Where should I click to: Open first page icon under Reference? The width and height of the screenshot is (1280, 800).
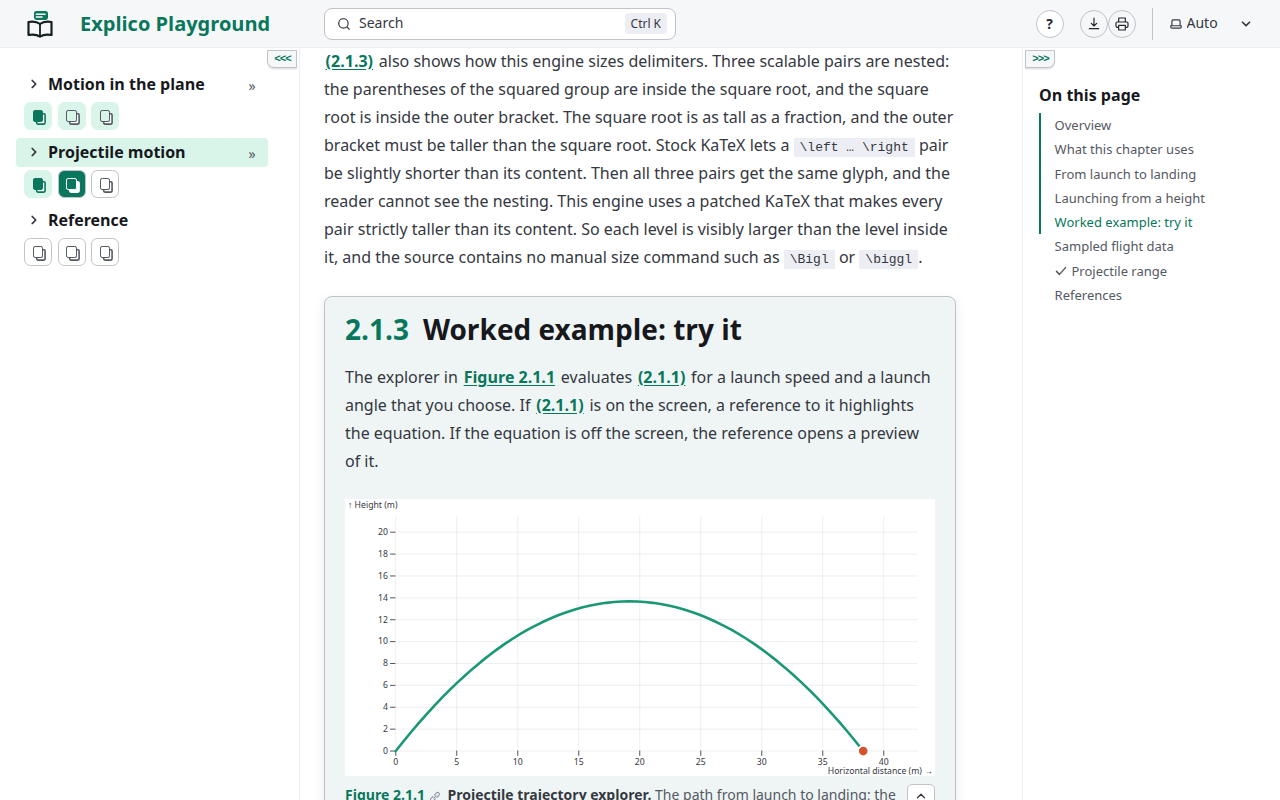click(x=38, y=253)
